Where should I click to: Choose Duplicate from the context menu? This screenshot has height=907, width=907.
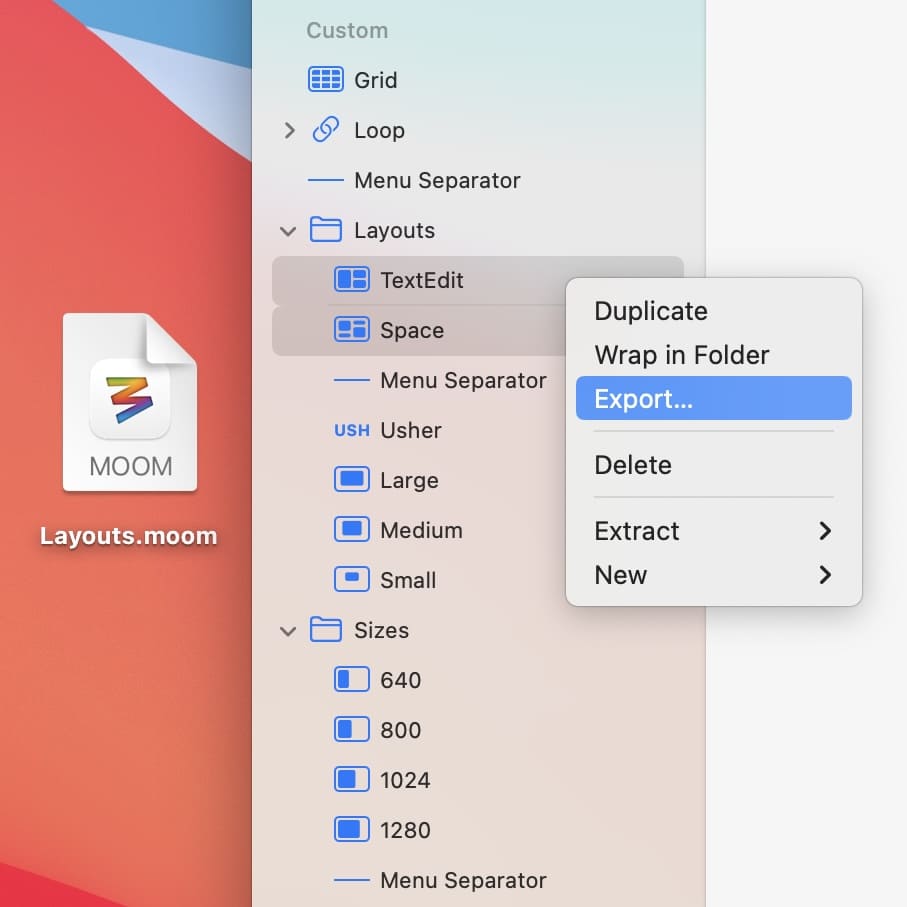coord(714,311)
